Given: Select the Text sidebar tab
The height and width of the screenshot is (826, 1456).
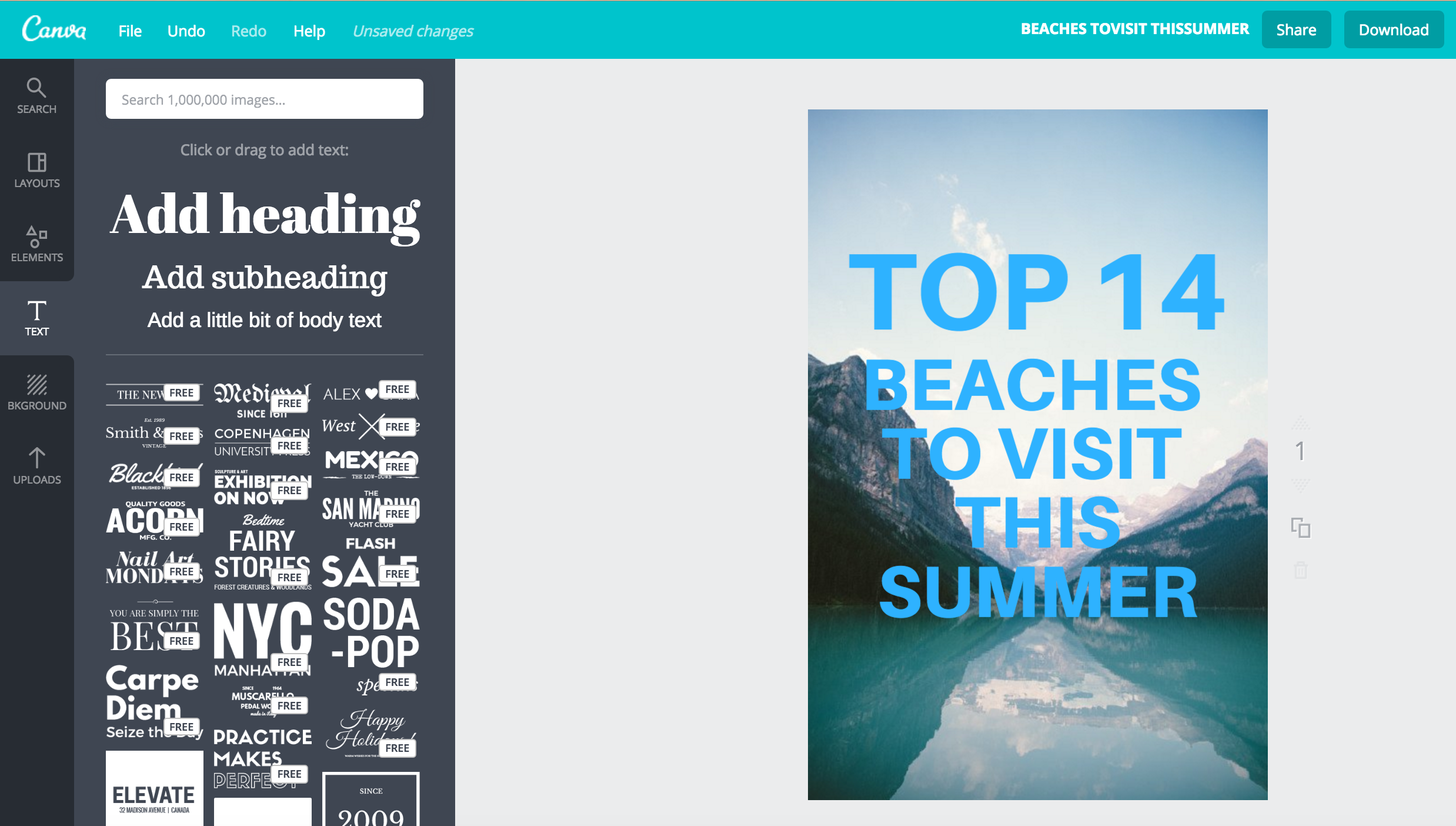Looking at the screenshot, I should pos(36,318).
